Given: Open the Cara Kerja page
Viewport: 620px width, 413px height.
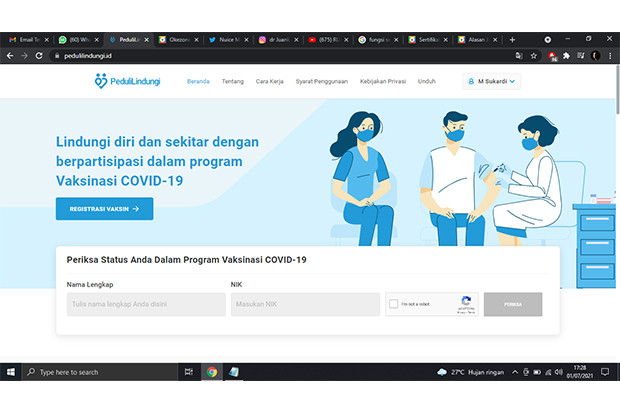Looking at the screenshot, I should [x=270, y=81].
